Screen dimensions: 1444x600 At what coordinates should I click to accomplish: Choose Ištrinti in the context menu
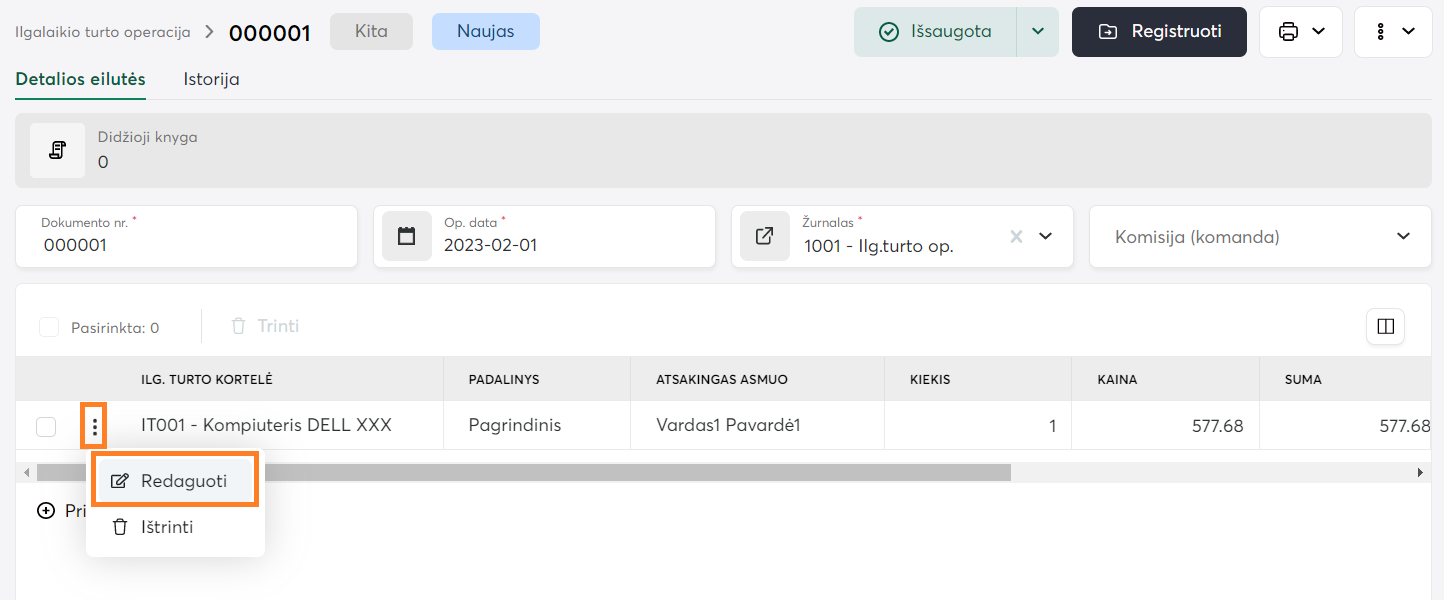coord(166,527)
